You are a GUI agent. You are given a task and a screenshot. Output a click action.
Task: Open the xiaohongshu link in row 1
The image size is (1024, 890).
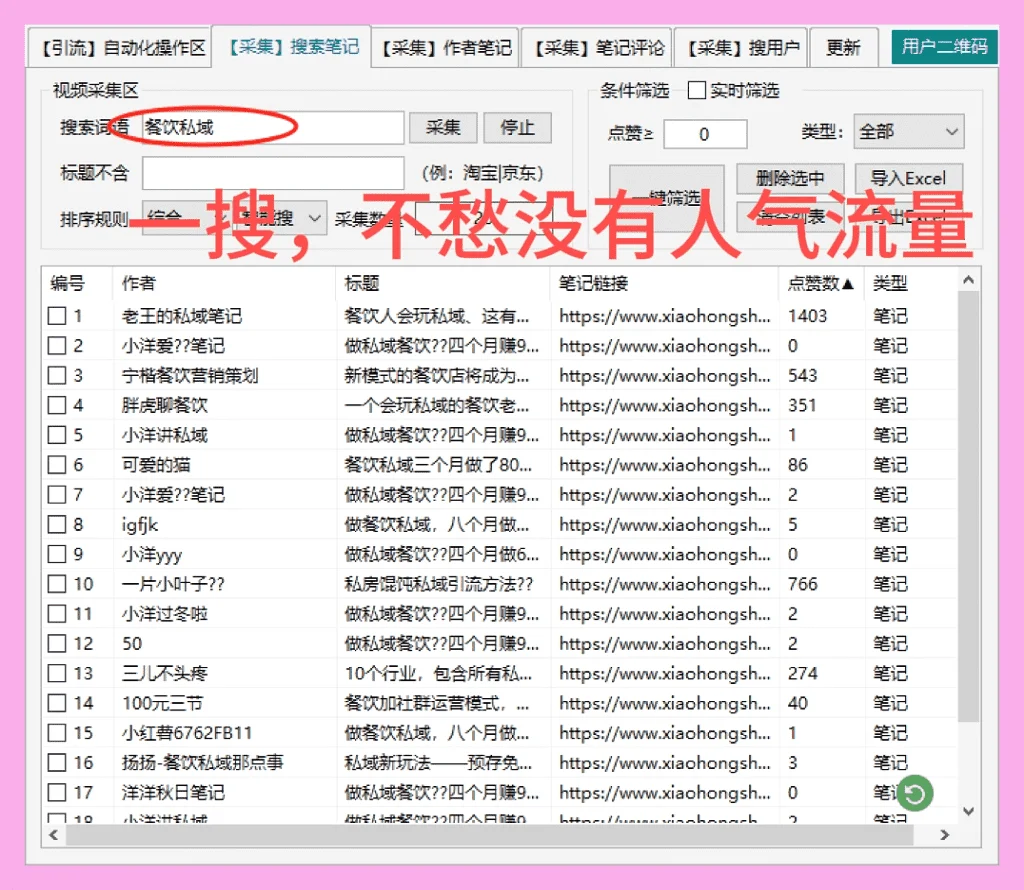tap(660, 315)
